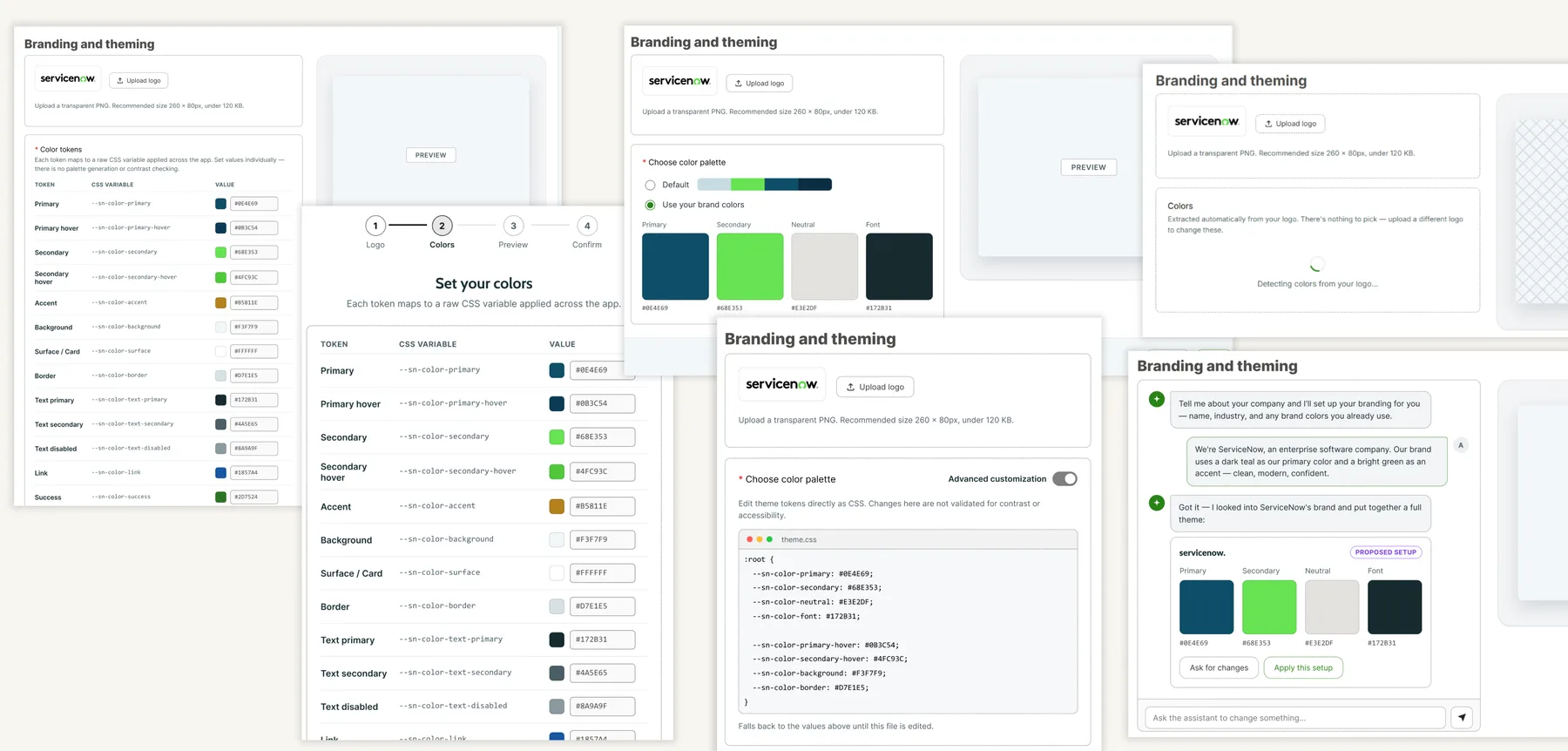Screen dimensions: 1568x751
Task: Click the ServiceNow logo in the Advanced customization panel
Action: (x=781, y=384)
